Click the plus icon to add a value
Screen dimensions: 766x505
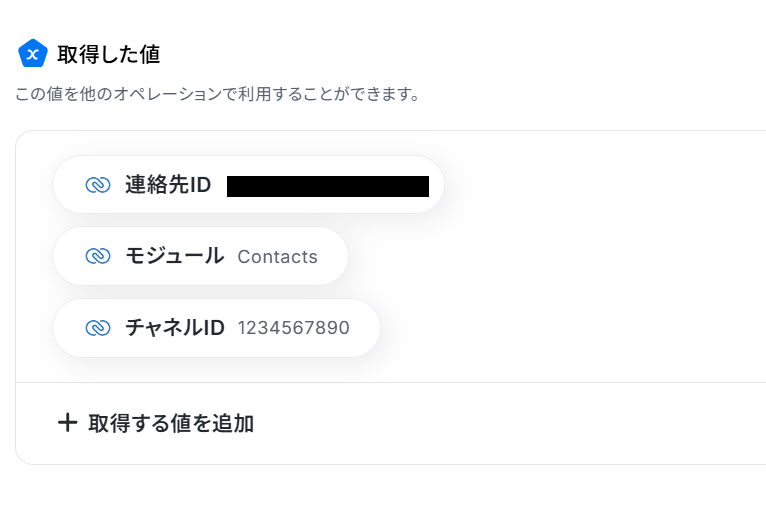[67, 423]
